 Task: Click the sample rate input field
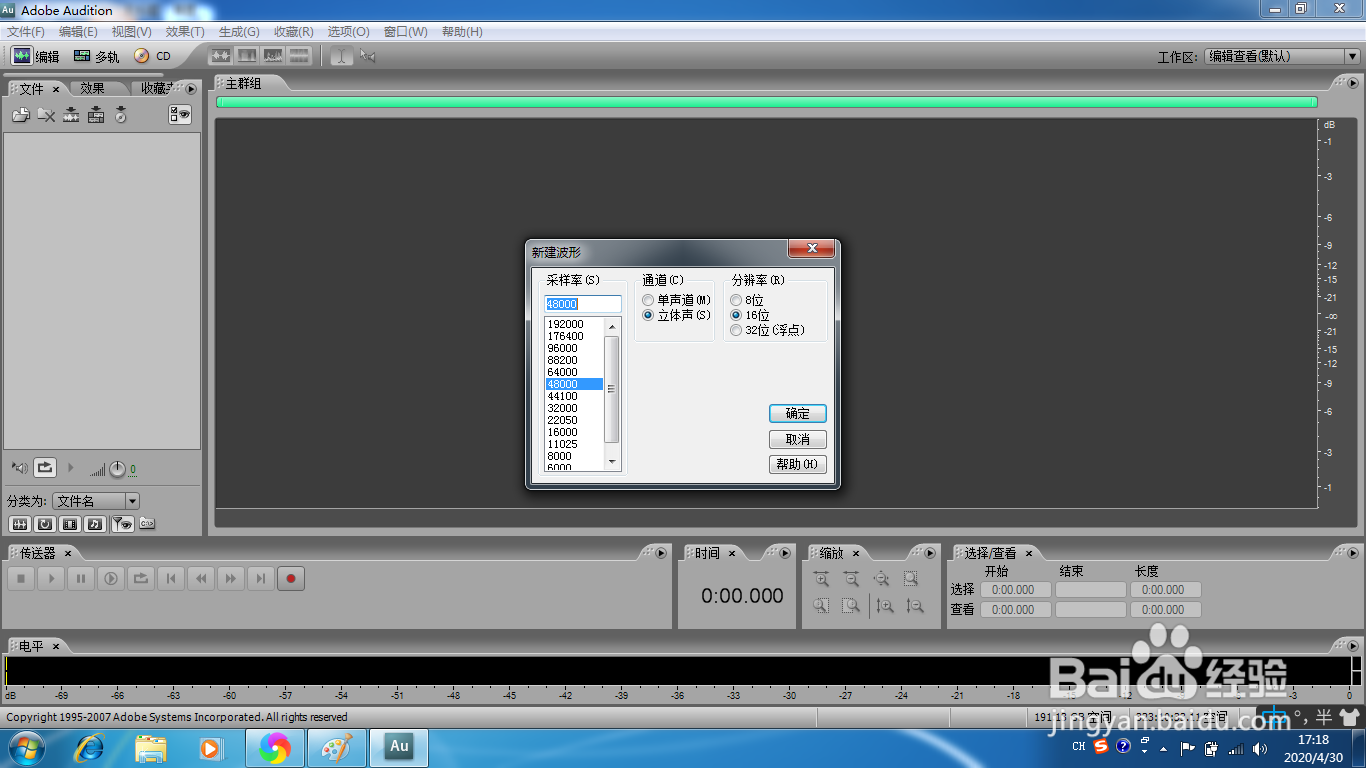pos(583,304)
